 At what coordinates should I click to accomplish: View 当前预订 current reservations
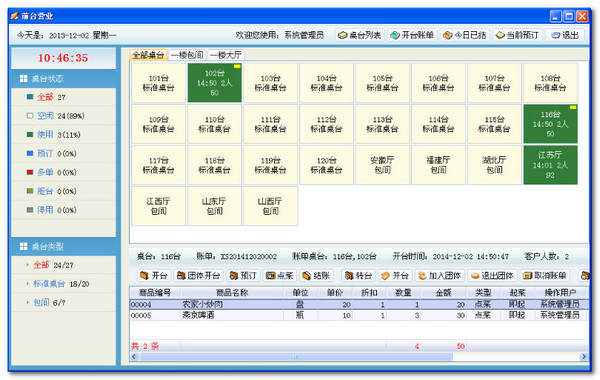click(517, 35)
